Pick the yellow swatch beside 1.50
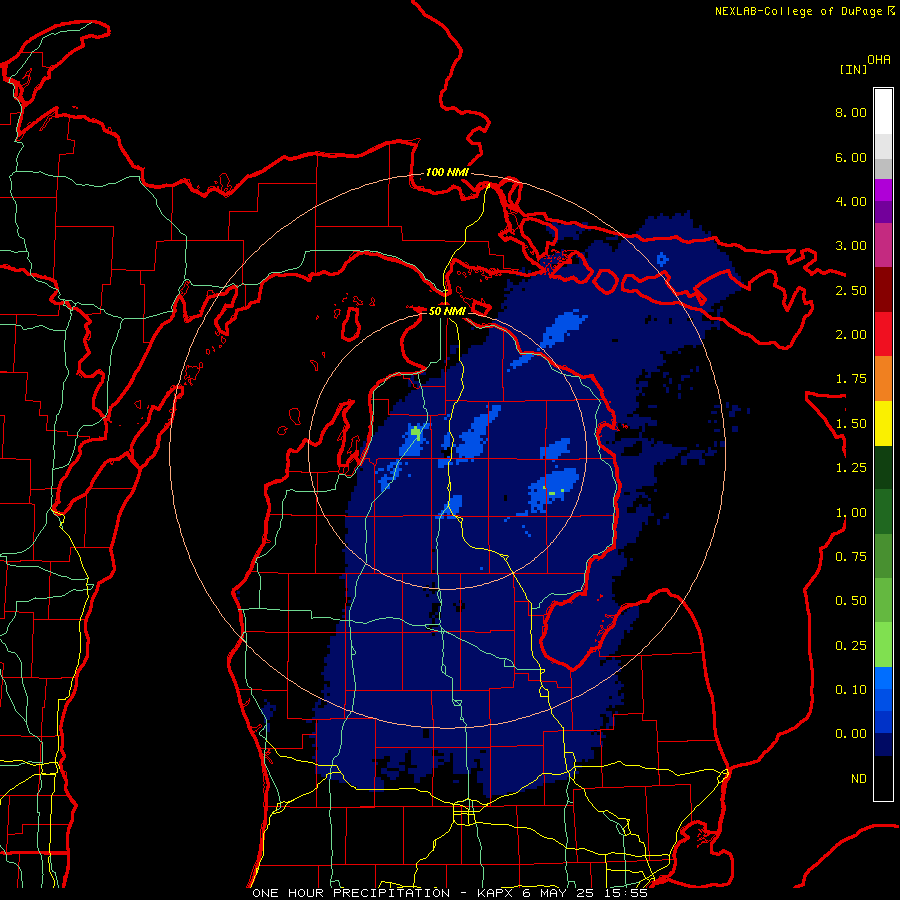This screenshot has height=900, width=900. tap(883, 423)
